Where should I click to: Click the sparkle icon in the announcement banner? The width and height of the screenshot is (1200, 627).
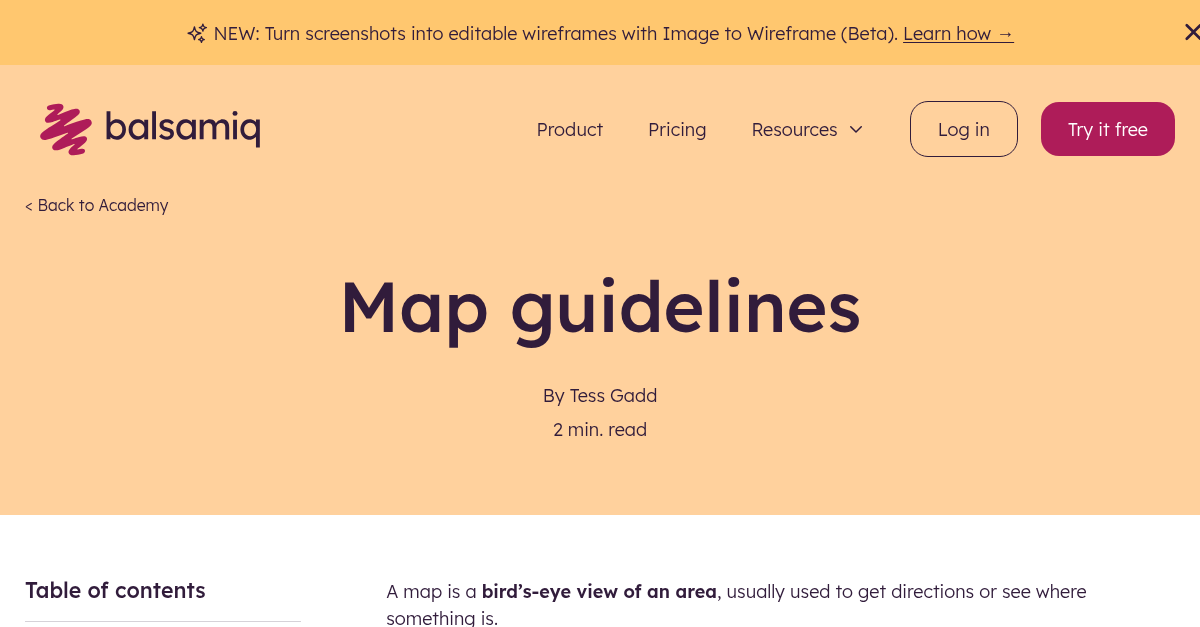pyautogui.click(x=196, y=32)
